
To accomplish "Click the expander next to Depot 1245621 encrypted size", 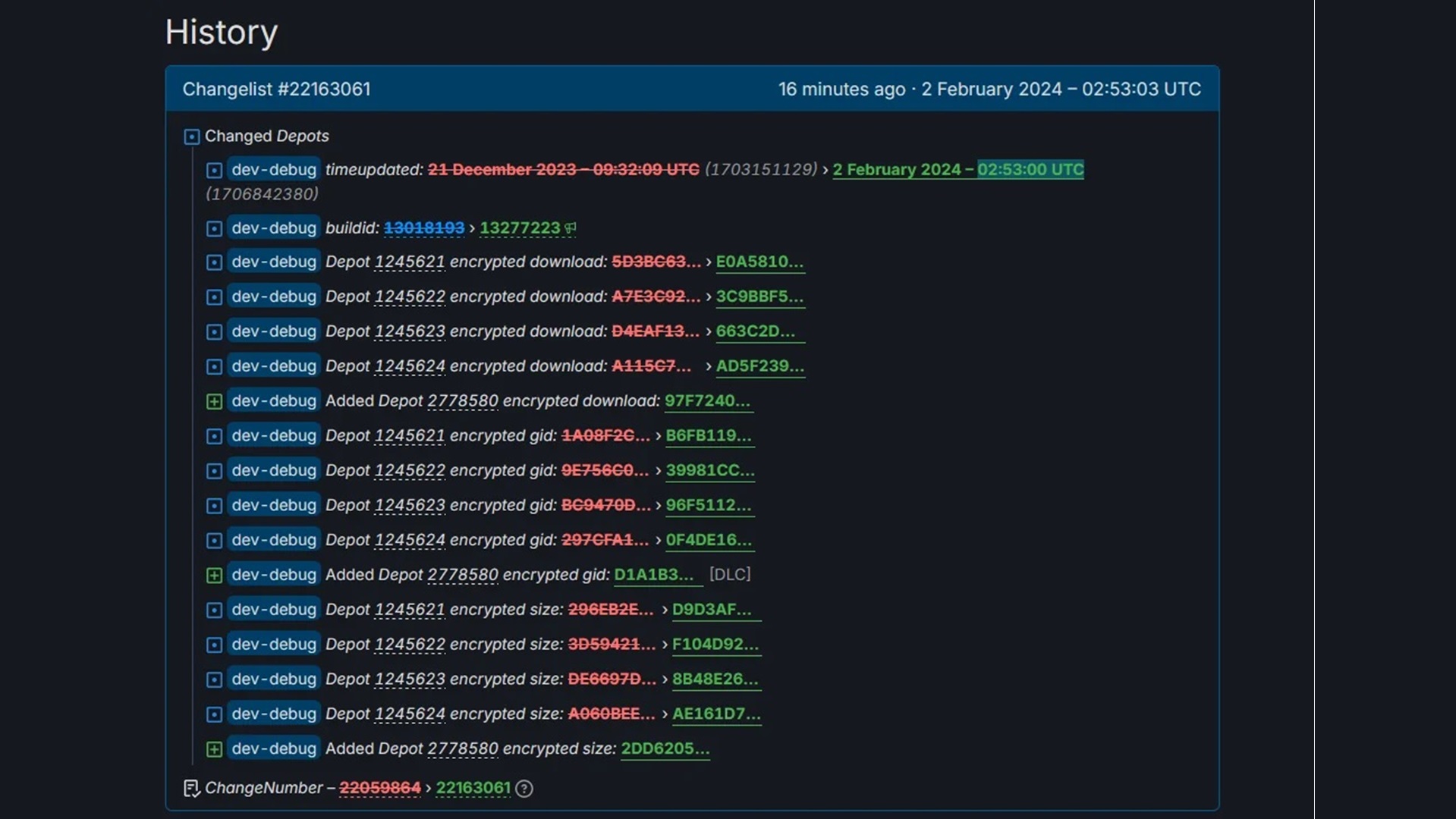I will point(214,609).
